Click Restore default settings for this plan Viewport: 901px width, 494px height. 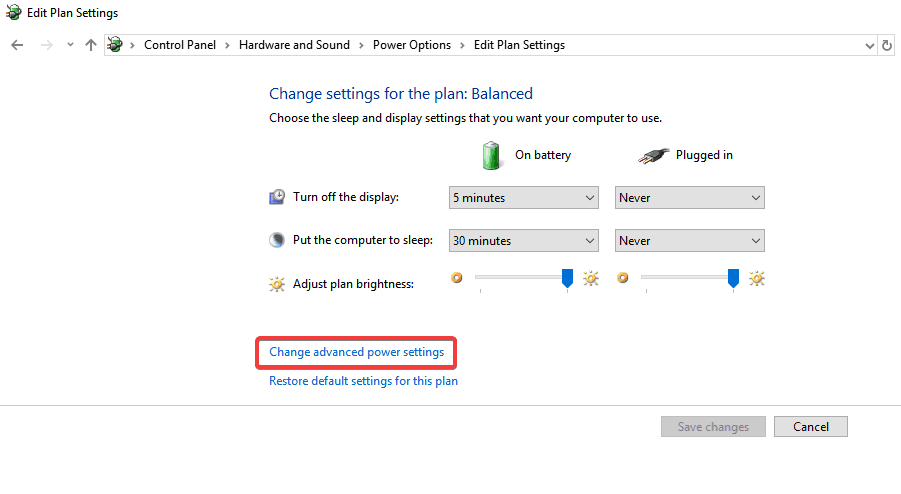(x=363, y=381)
